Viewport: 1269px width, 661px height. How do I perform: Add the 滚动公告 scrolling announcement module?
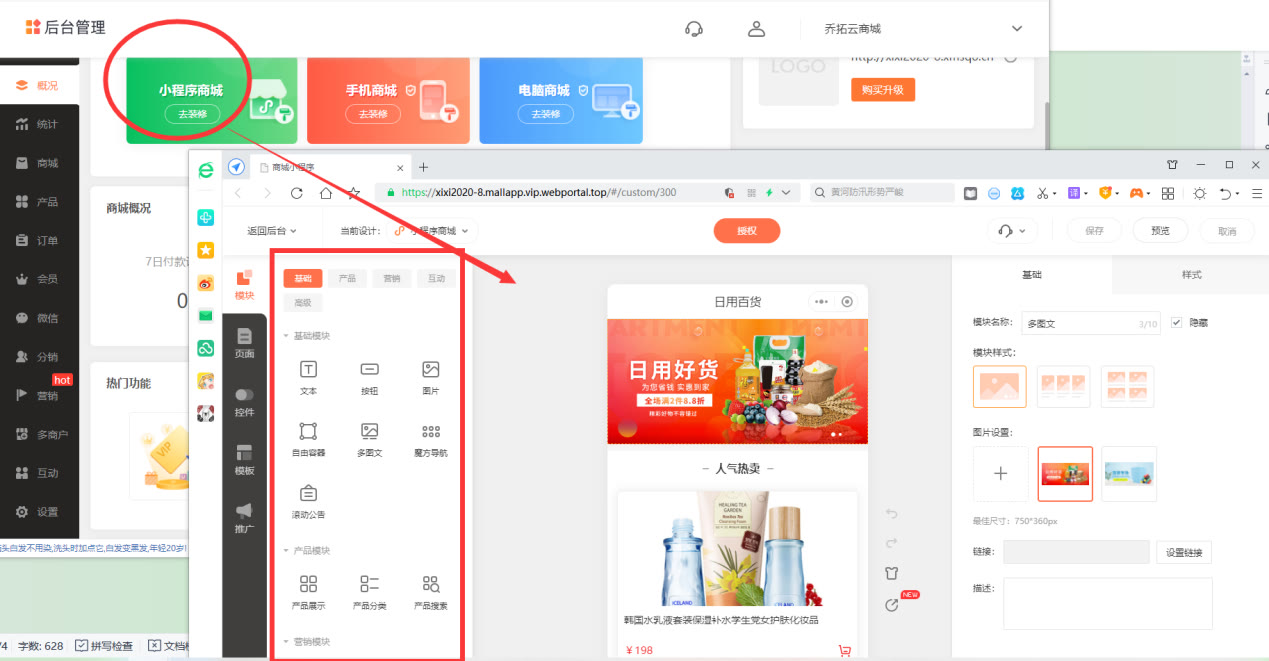(x=308, y=500)
